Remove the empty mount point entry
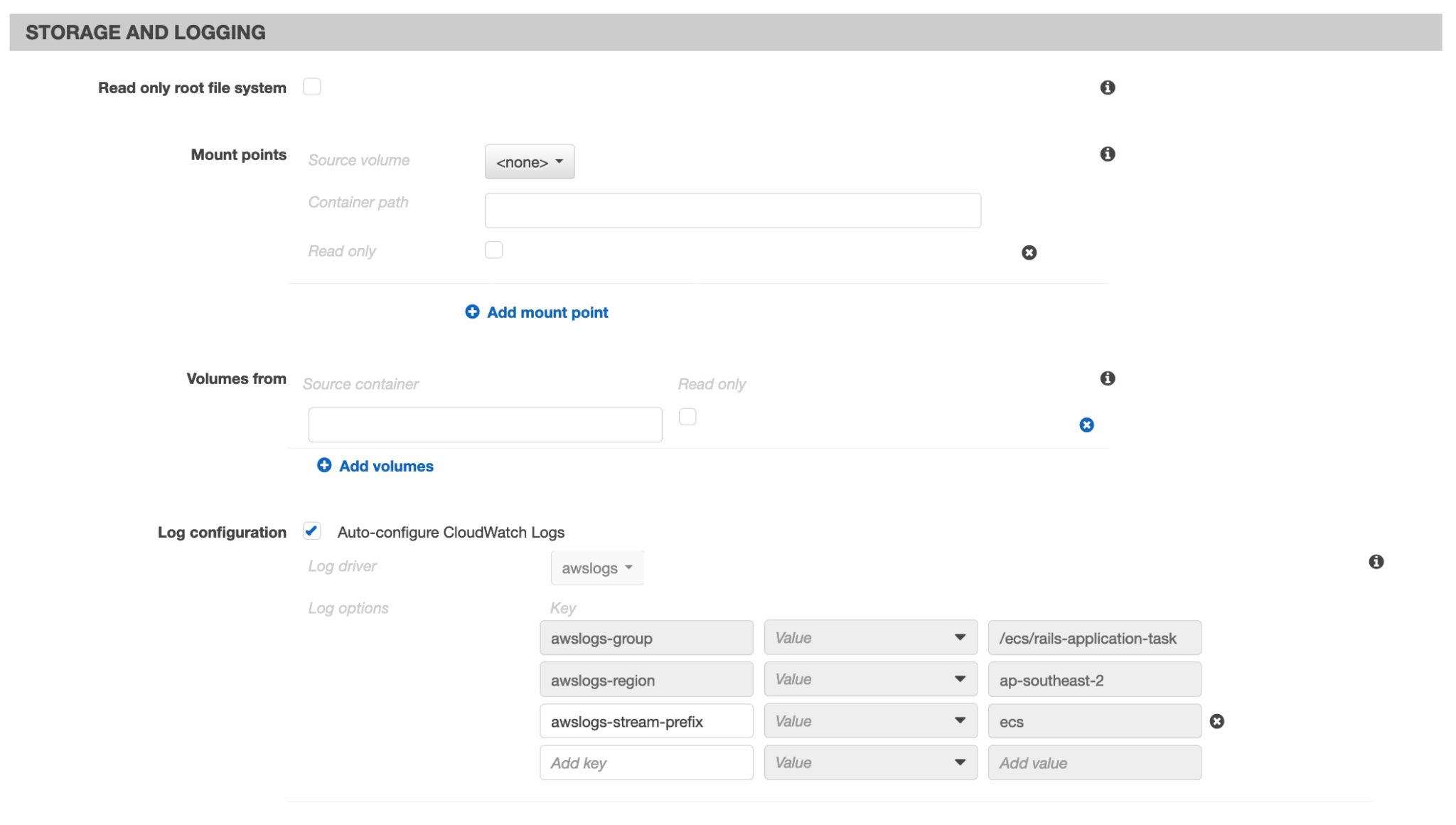The width and height of the screenshot is (1456, 825). (x=1029, y=252)
